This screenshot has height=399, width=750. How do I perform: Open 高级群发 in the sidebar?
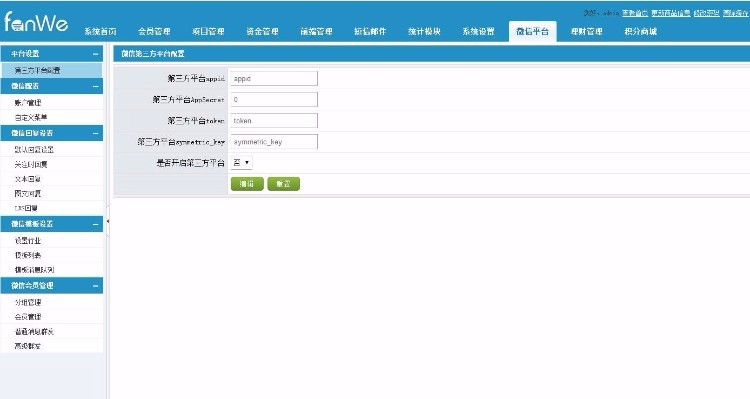tap(28, 346)
